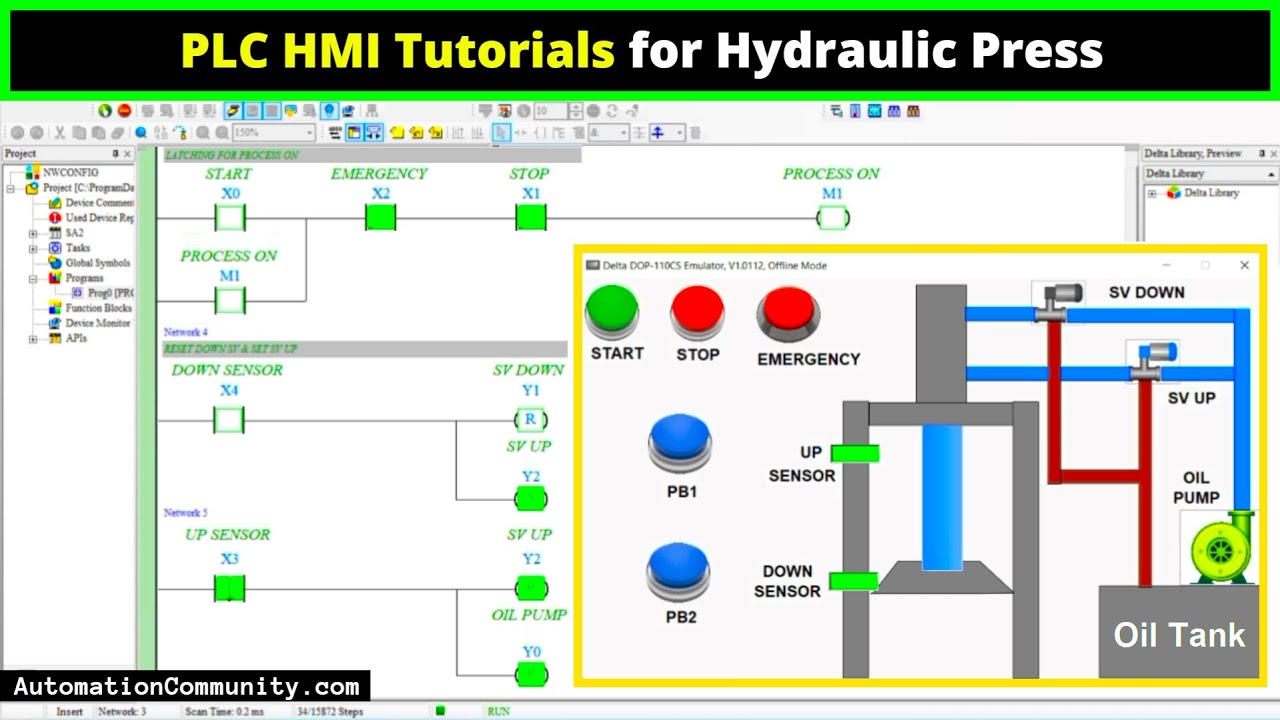Click the Delta Library cube icon
1280x720 pixels.
pos(1173,193)
